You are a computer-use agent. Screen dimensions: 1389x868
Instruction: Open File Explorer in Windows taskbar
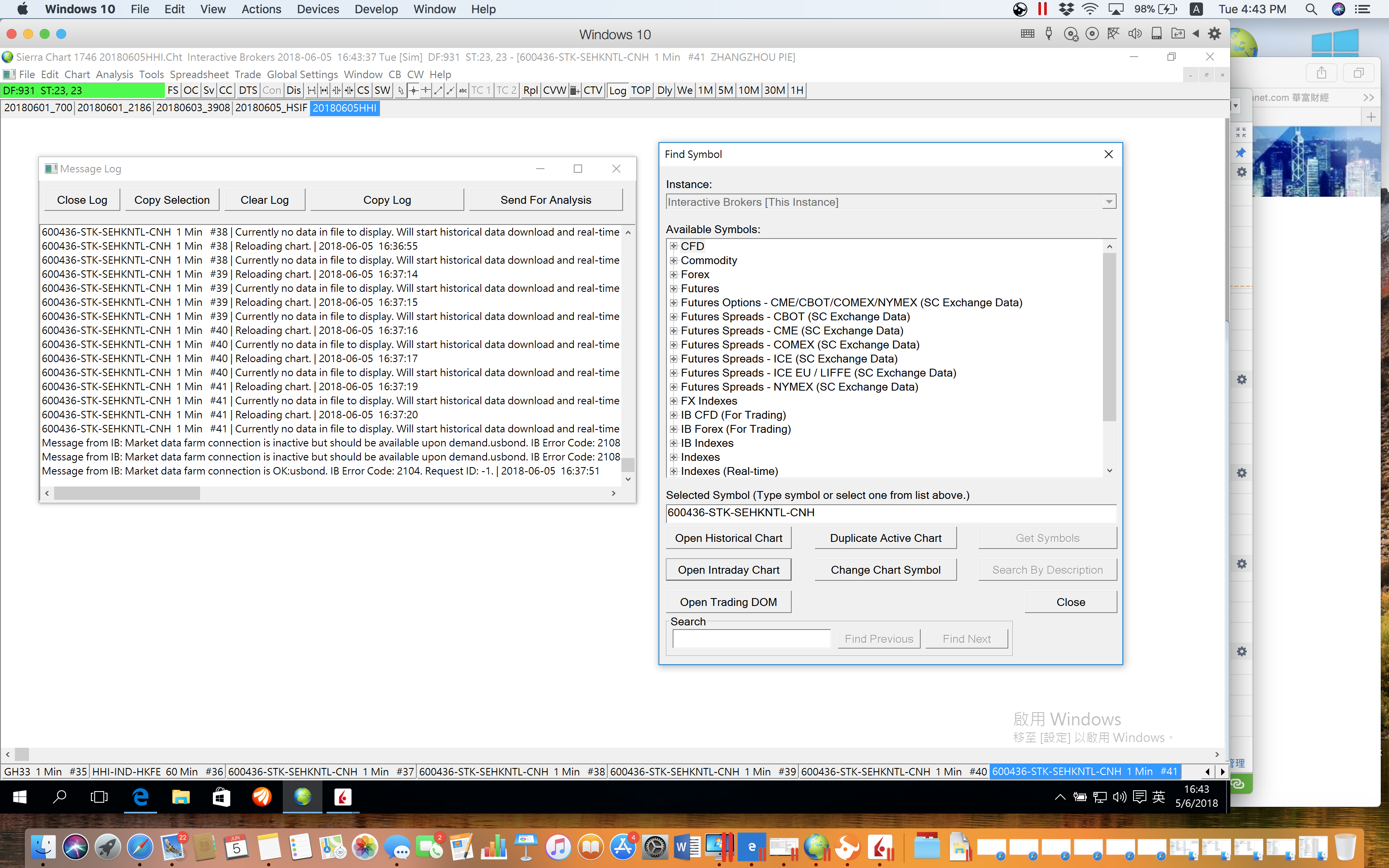click(181, 797)
